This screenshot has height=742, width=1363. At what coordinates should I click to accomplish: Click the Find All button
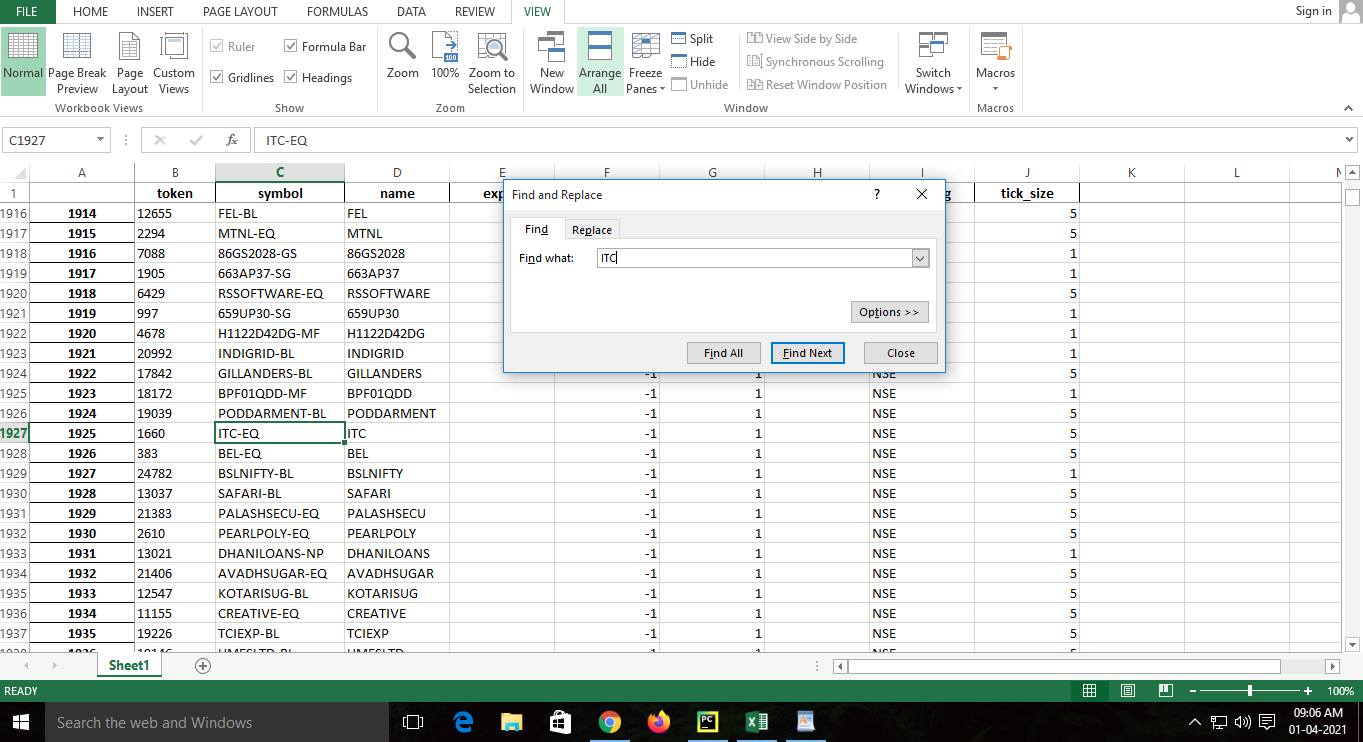click(x=723, y=353)
